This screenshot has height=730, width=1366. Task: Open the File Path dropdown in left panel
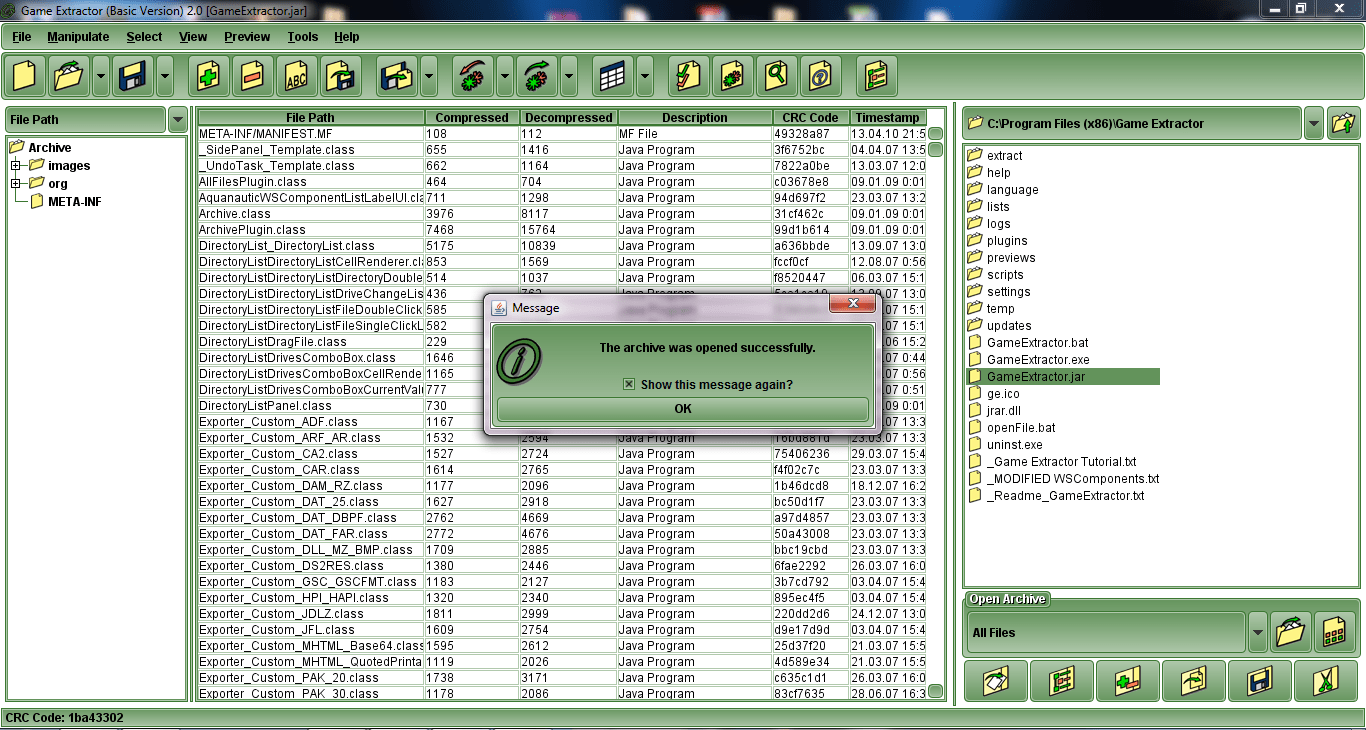(177, 120)
